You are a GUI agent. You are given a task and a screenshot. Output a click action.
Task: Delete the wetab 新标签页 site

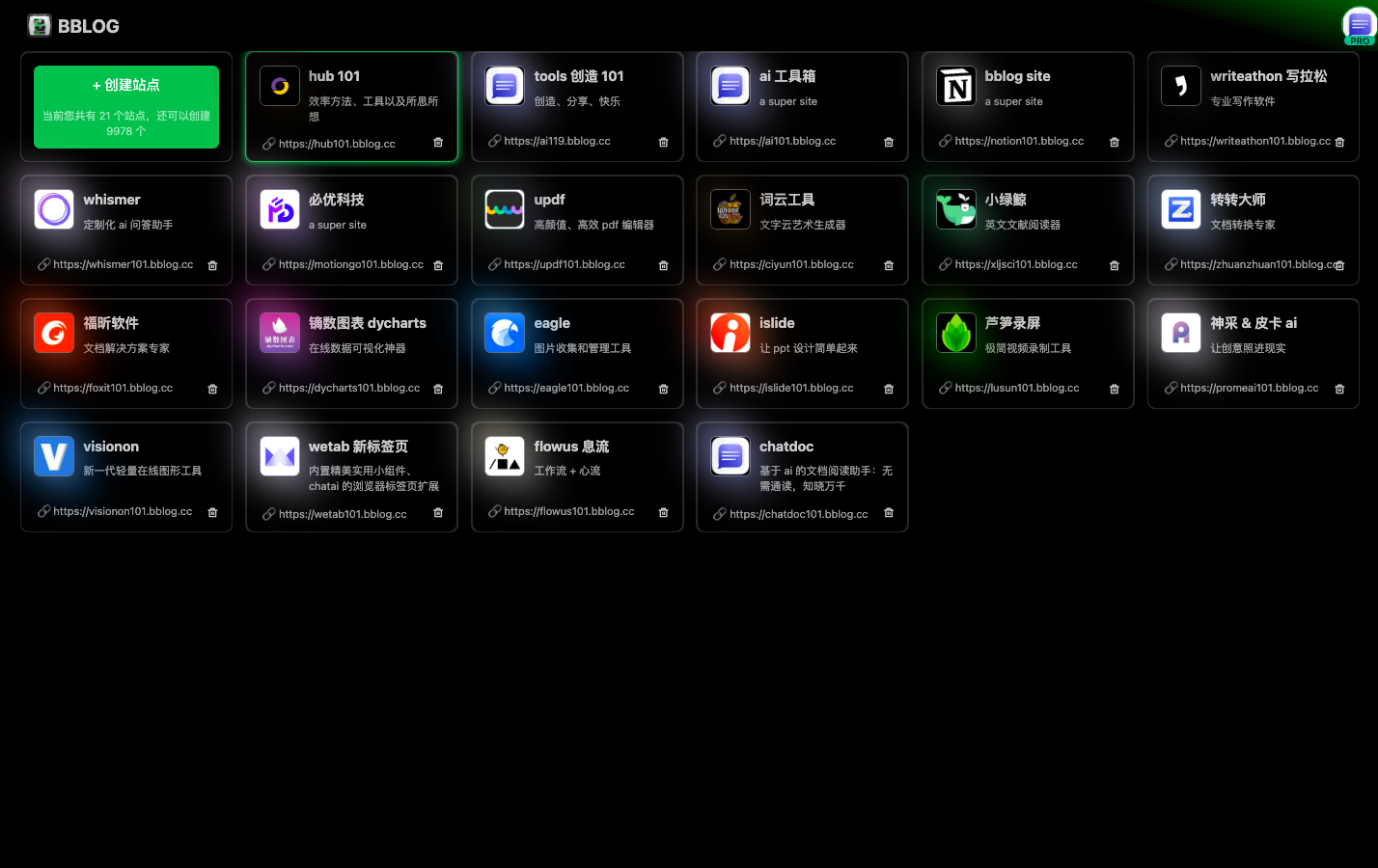438,513
